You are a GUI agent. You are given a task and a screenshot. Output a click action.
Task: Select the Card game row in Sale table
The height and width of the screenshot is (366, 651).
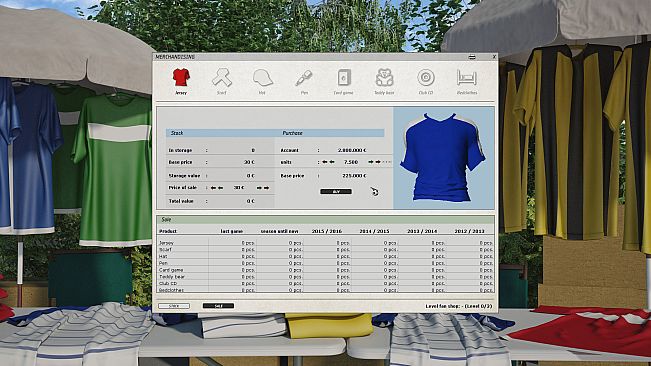(326, 270)
